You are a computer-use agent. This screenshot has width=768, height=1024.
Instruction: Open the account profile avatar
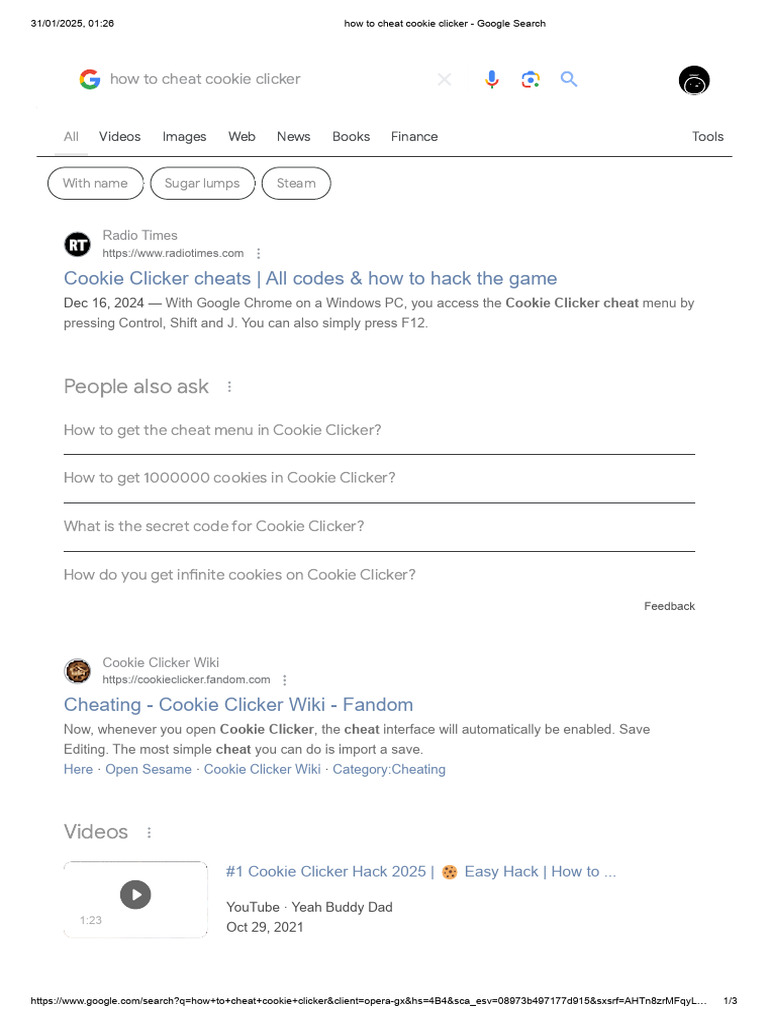pos(693,81)
